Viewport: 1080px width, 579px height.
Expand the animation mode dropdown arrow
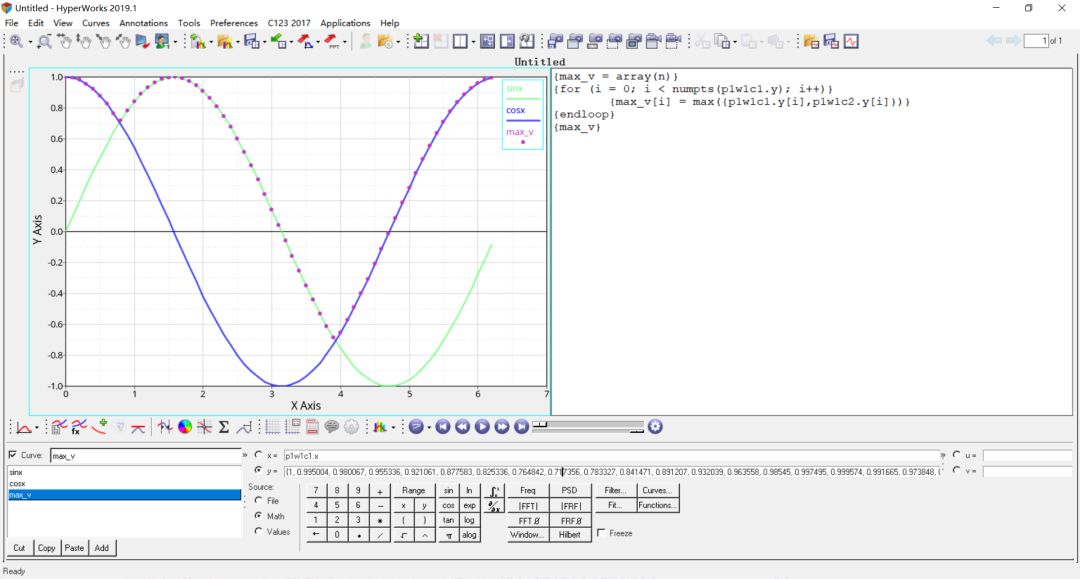click(x=428, y=428)
